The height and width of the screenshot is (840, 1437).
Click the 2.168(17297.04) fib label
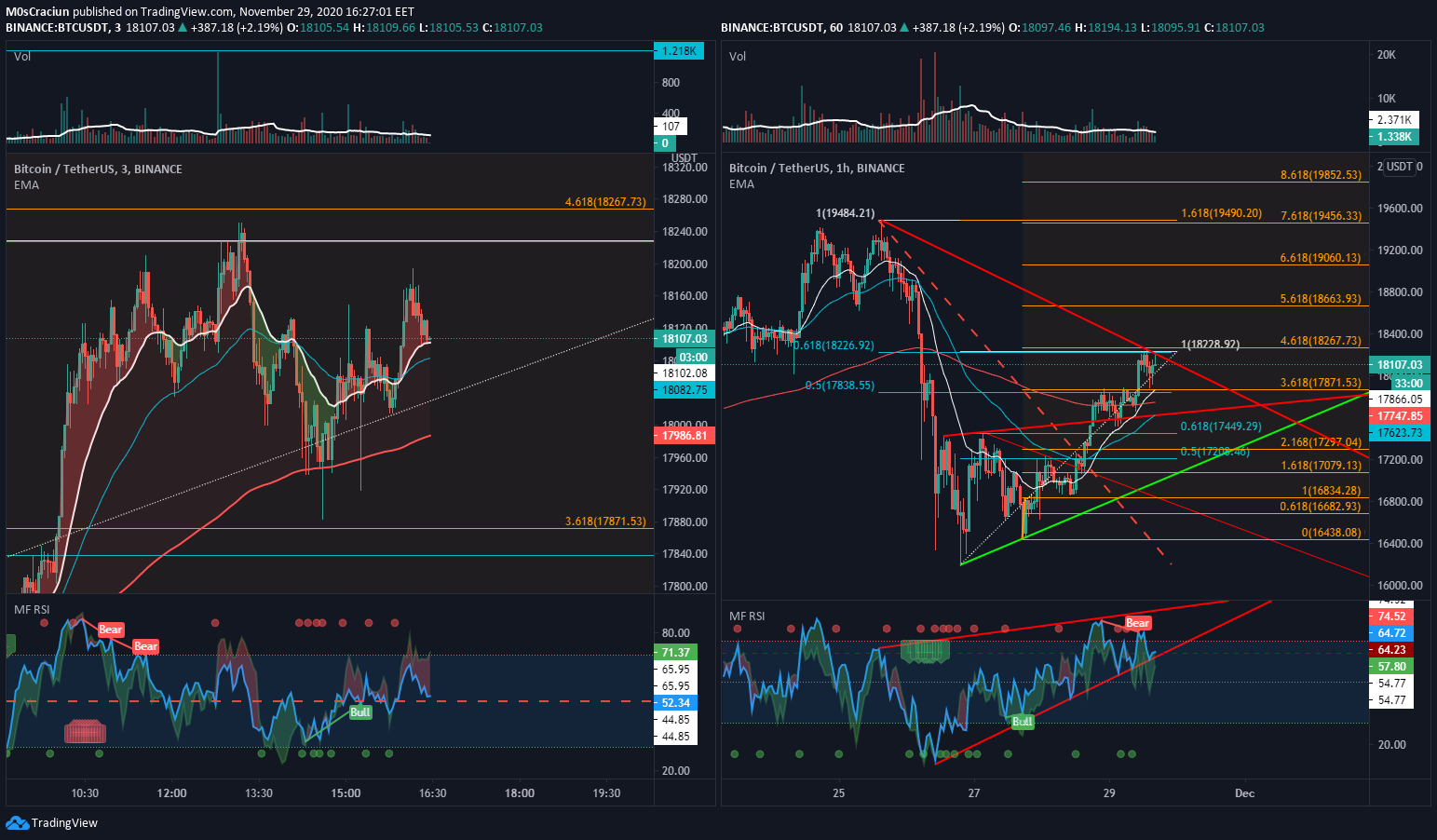tap(1321, 442)
